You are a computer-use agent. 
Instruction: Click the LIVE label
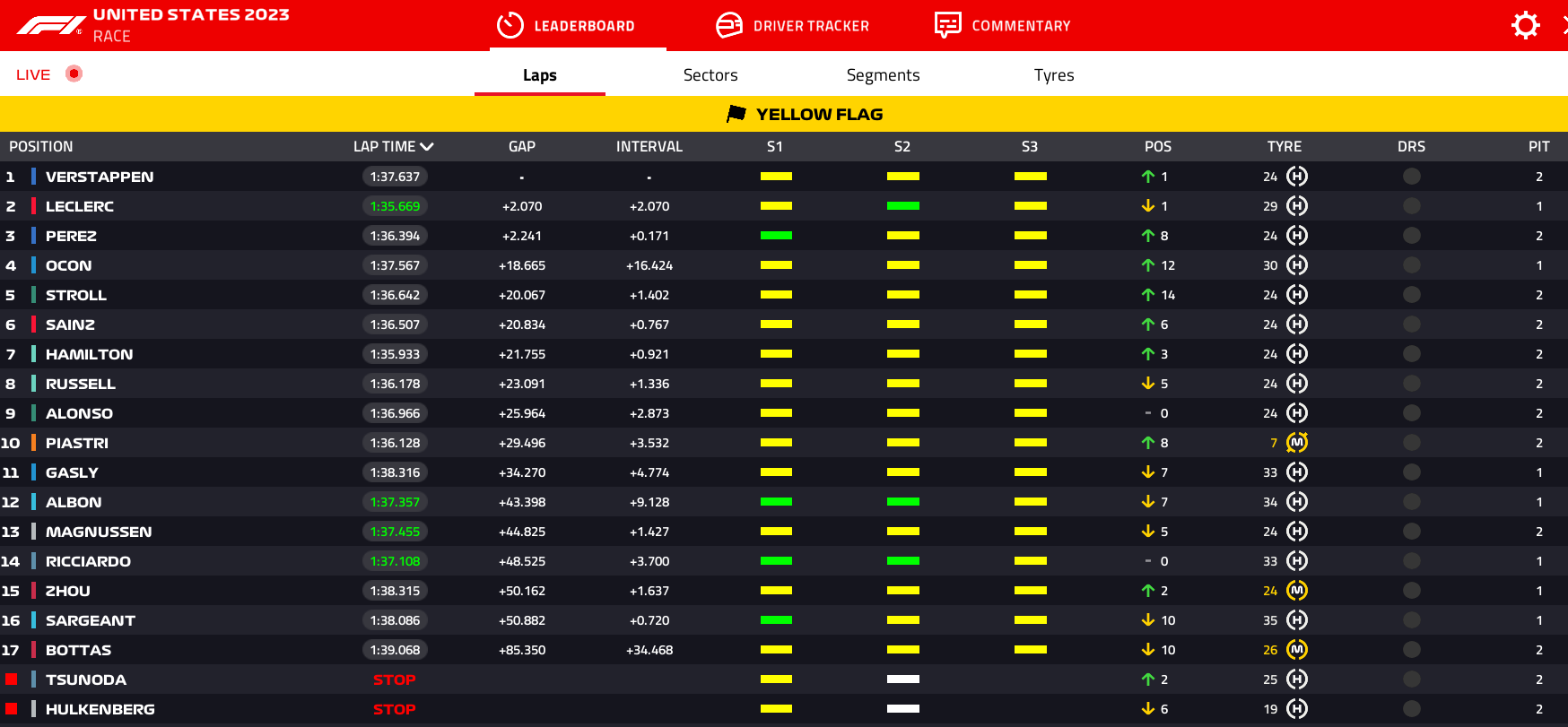(33, 74)
